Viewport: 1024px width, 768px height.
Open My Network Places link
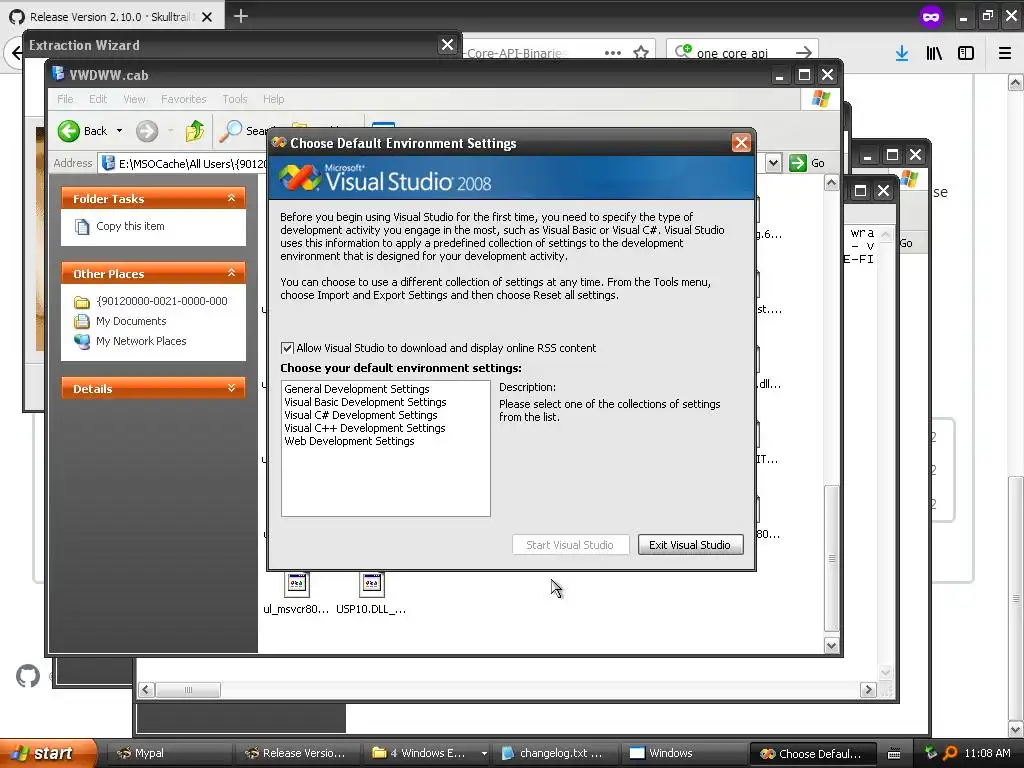(140, 341)
